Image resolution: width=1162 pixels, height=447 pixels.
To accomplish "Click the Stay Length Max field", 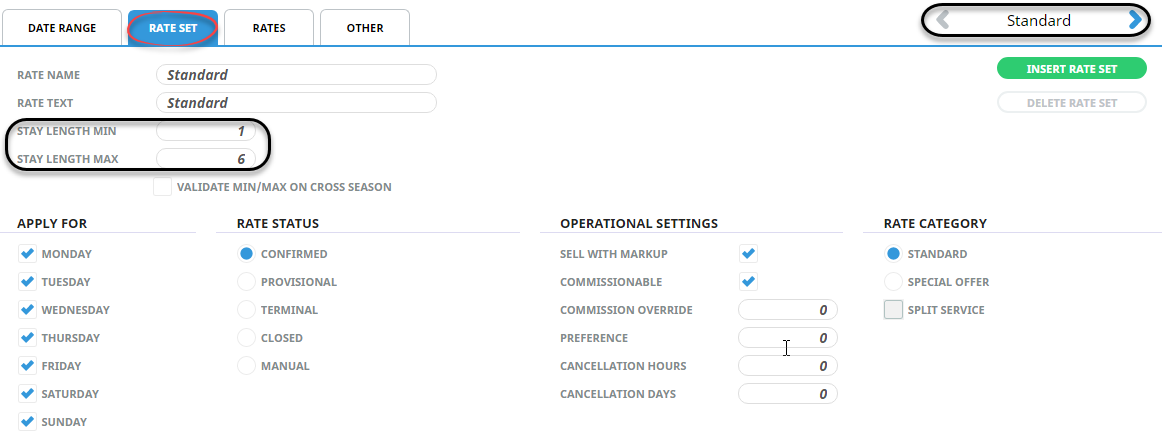I will click(x=206, y=159).
